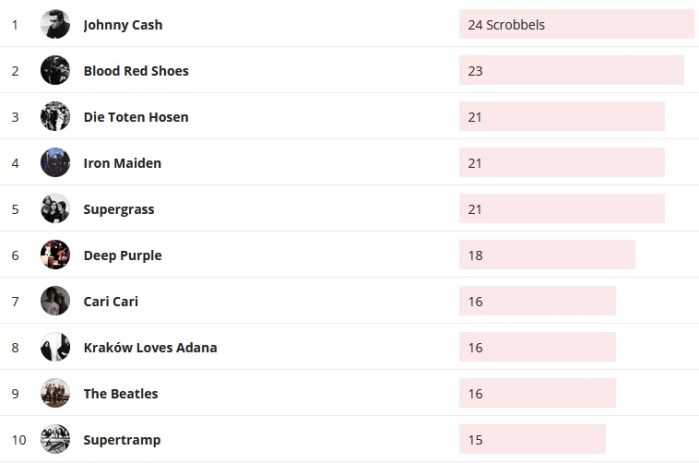The width and height of the screenshot is (699, 463).
Task: Click Supertramp's avatar thumbnail
Action: click(x=55, y=439)
